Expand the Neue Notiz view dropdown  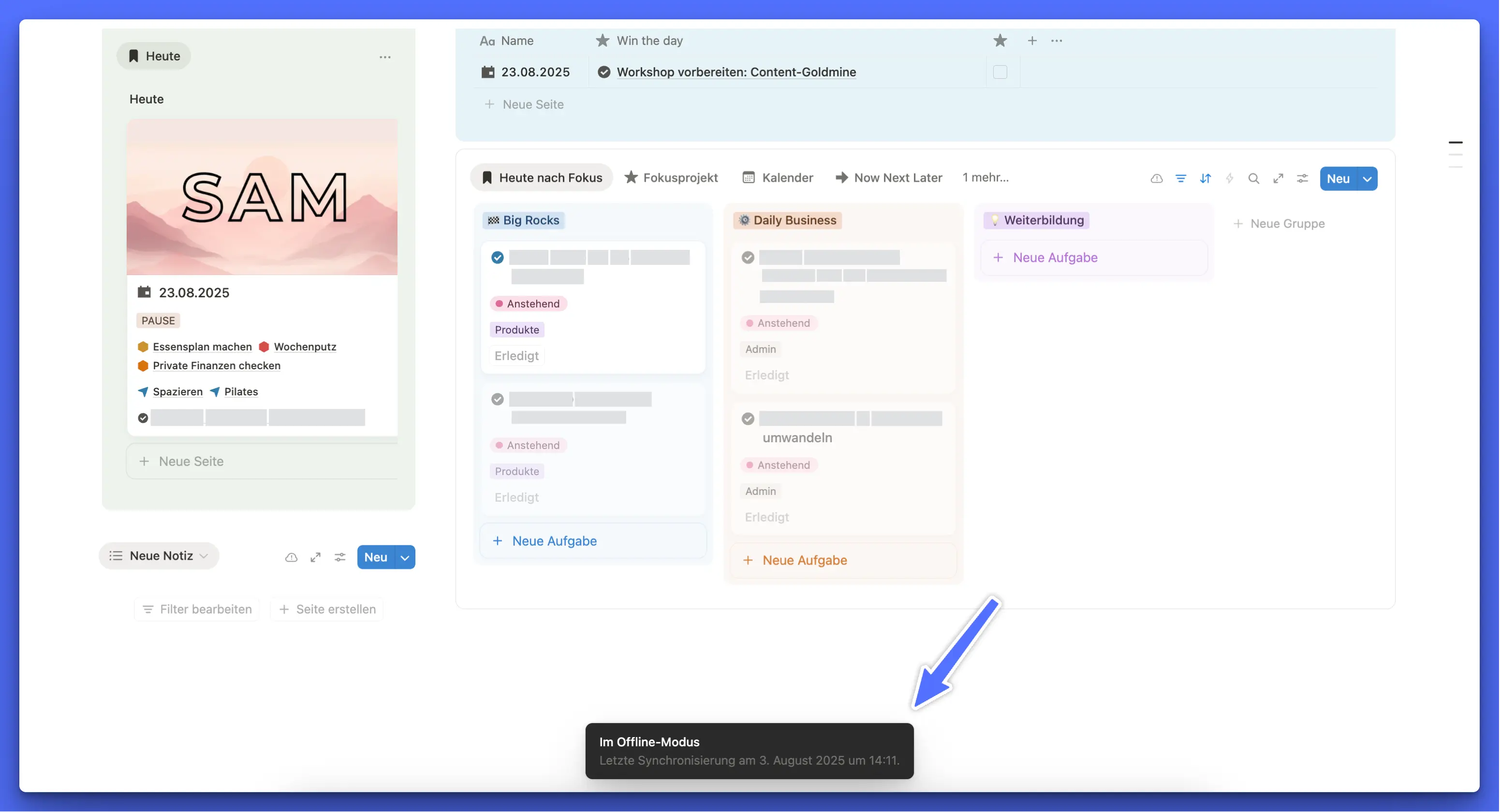click(x=204, y=556)
